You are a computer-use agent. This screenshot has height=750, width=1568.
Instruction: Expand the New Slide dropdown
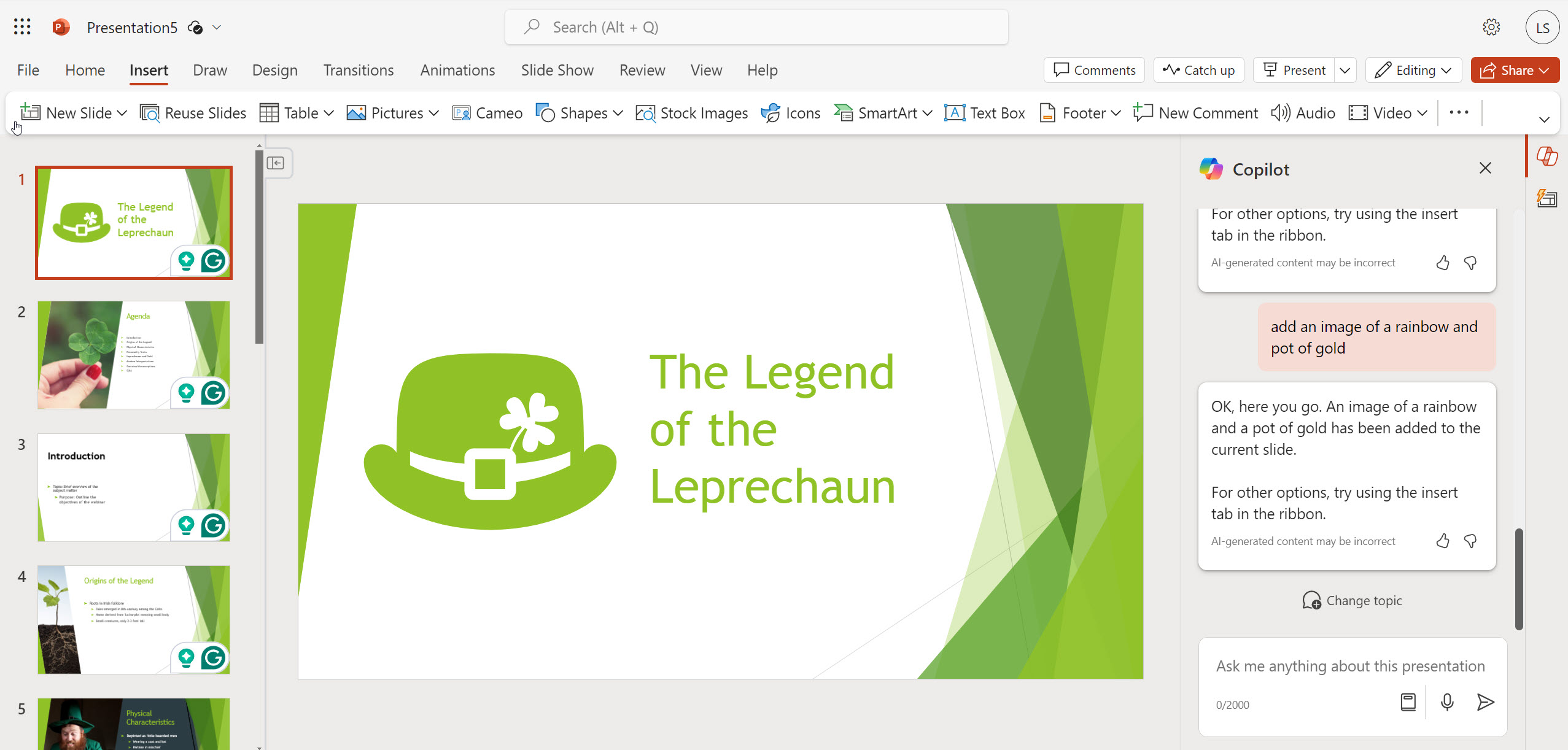coord(122,113)
